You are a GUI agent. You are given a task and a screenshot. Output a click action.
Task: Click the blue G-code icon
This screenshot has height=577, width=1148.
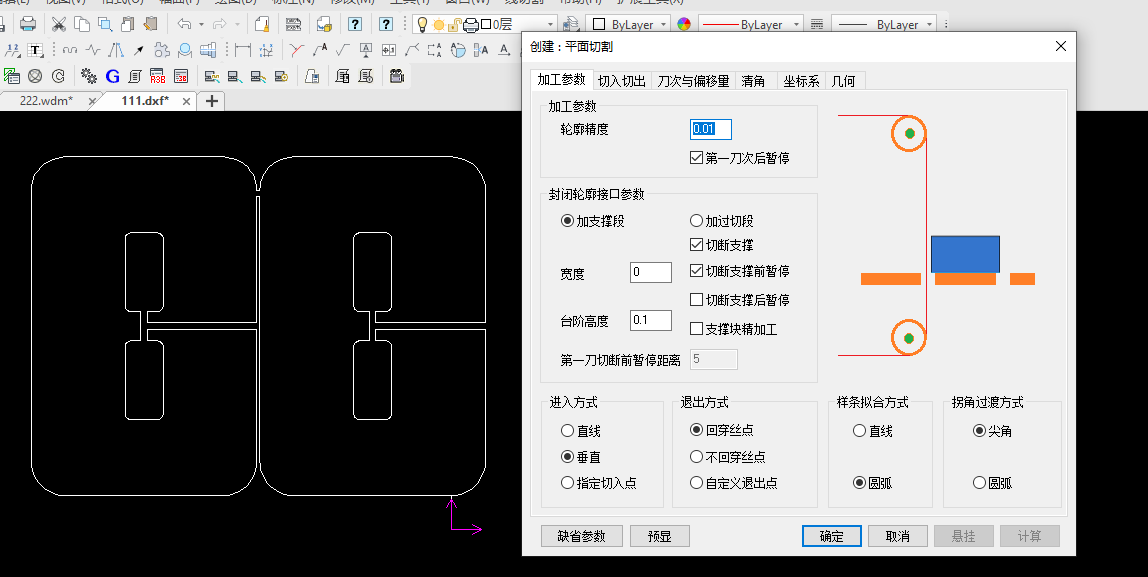pyautogui.click(x=112, y=76)
